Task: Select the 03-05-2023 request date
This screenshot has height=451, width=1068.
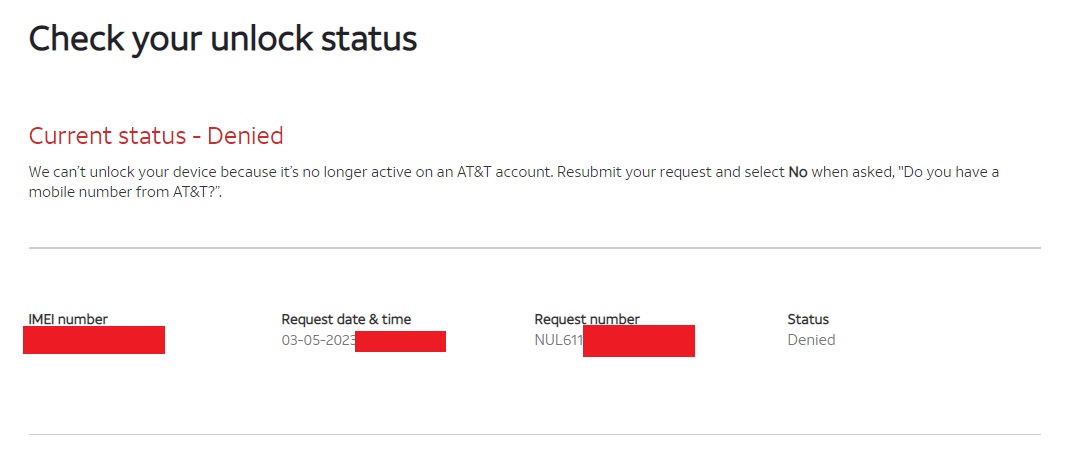Action: tap(317, 340)
